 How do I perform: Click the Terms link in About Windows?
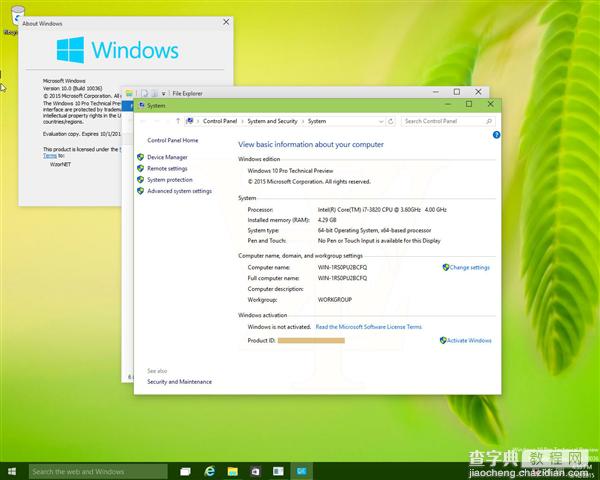[50, 155]
